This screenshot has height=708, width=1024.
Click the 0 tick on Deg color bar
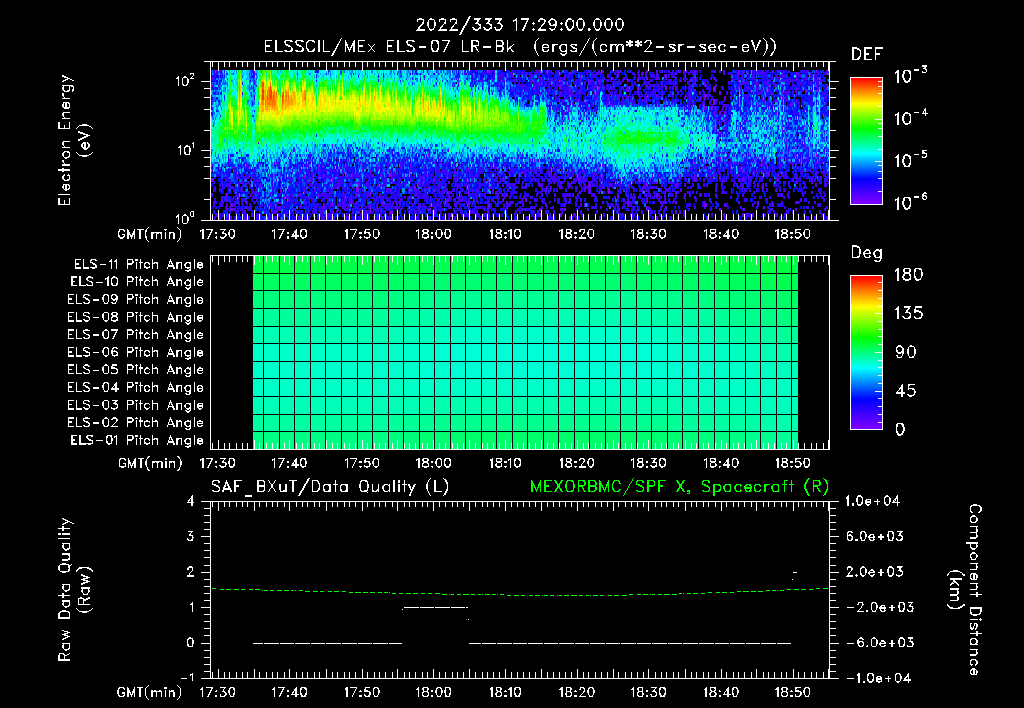[901, 430]
